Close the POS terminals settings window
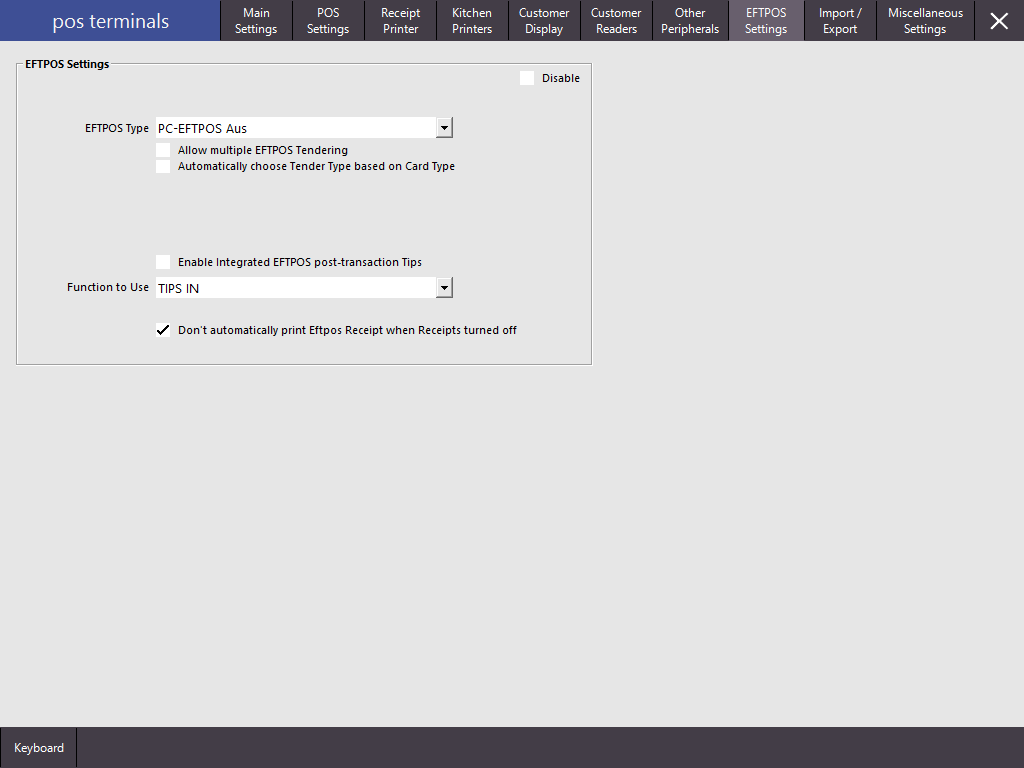The width and height of the screenshot is (1024, 768). click(998, 21)
